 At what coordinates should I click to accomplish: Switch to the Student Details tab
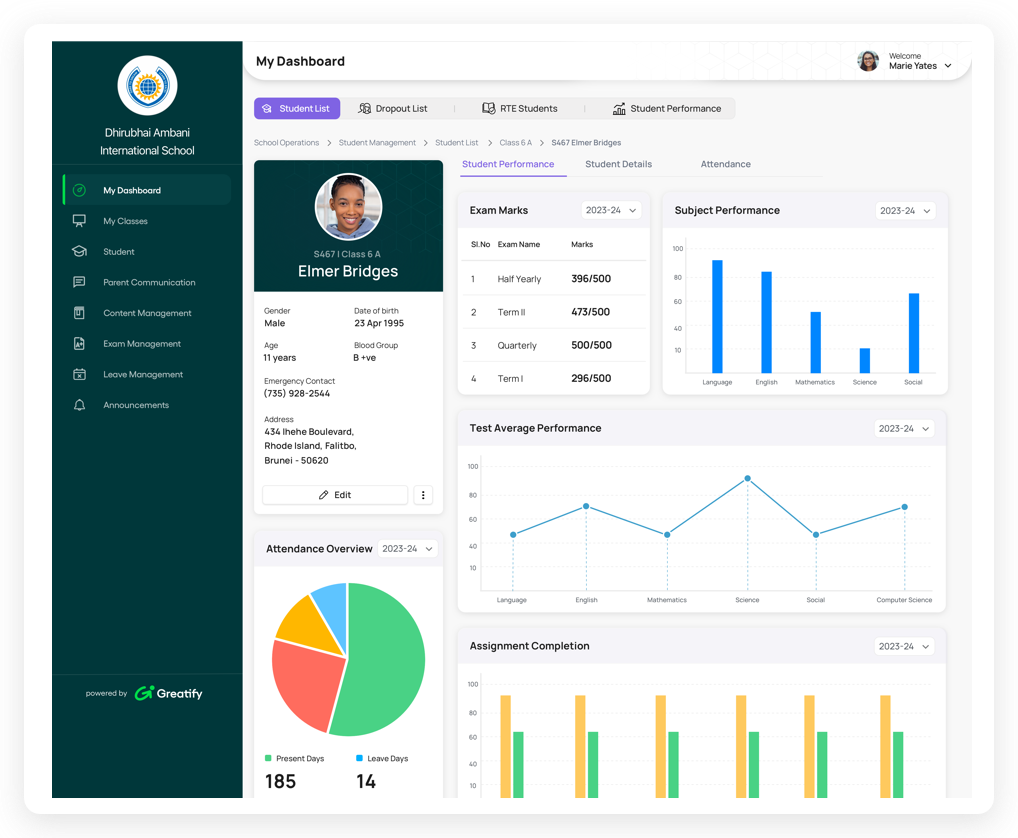(x=618, y=164)
